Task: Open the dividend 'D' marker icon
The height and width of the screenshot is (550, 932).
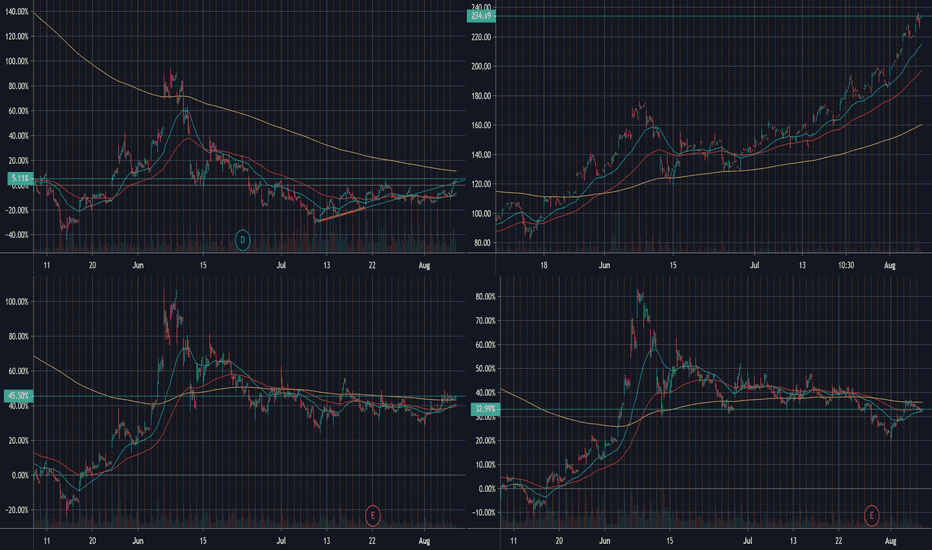Action: pos(243,240)
